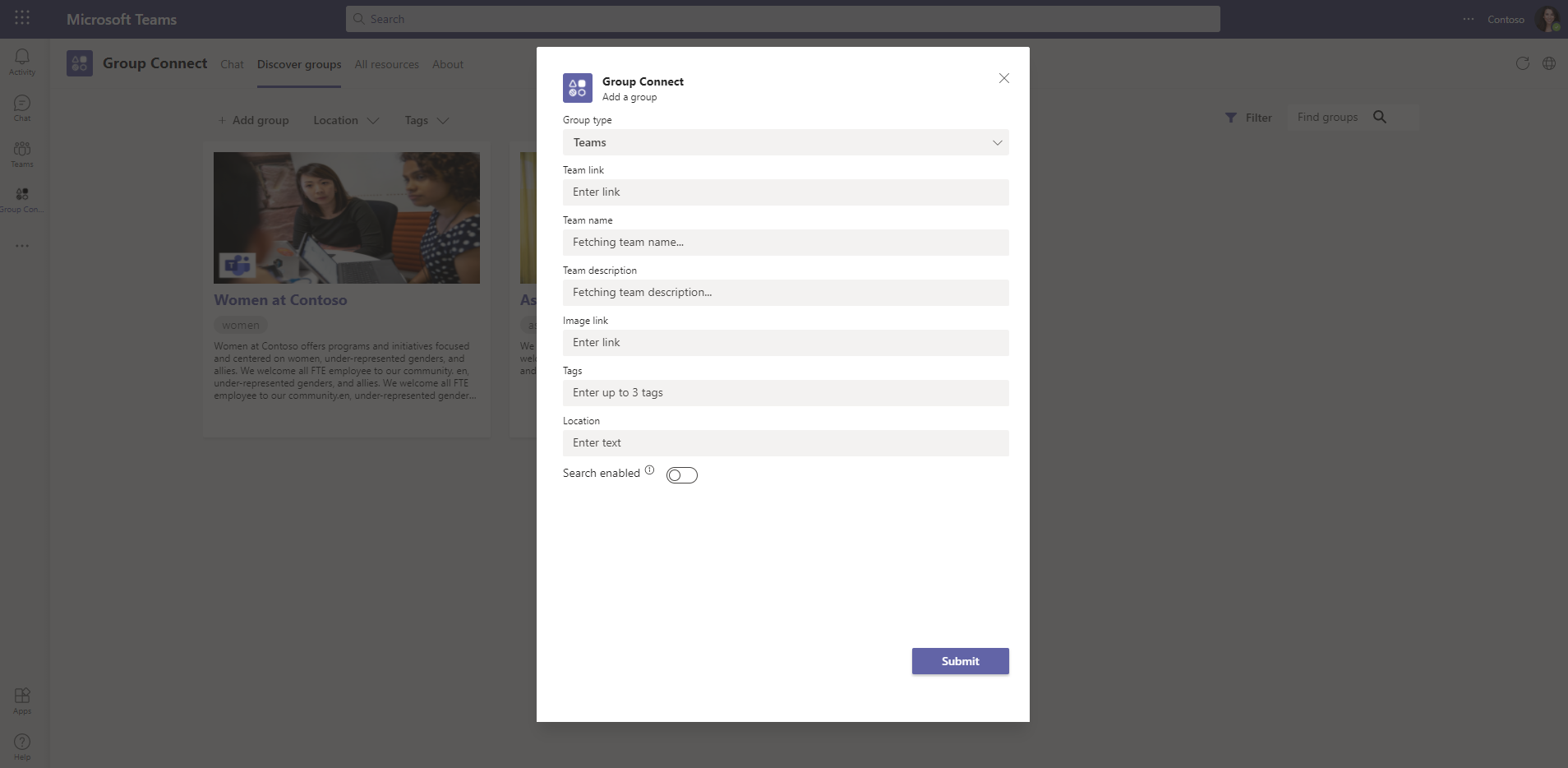
Task: Open Help in the left rail
Action: pyautogui.click(x=22, y=747)
